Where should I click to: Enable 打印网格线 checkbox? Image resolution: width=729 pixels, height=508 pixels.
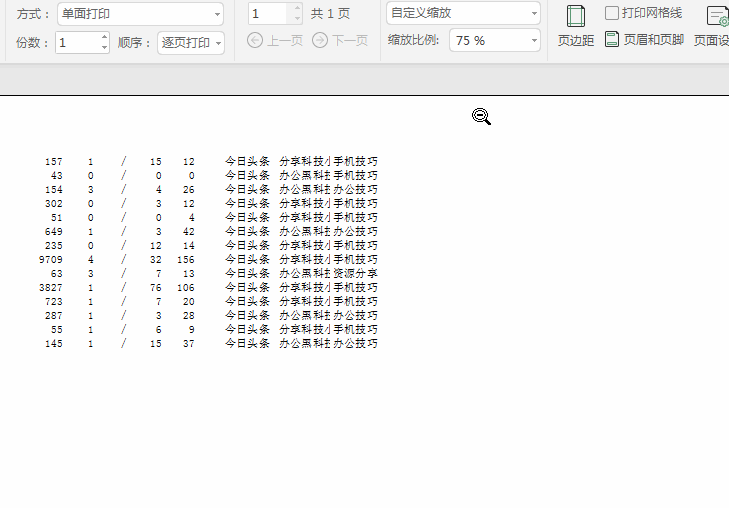click(612, 13)
